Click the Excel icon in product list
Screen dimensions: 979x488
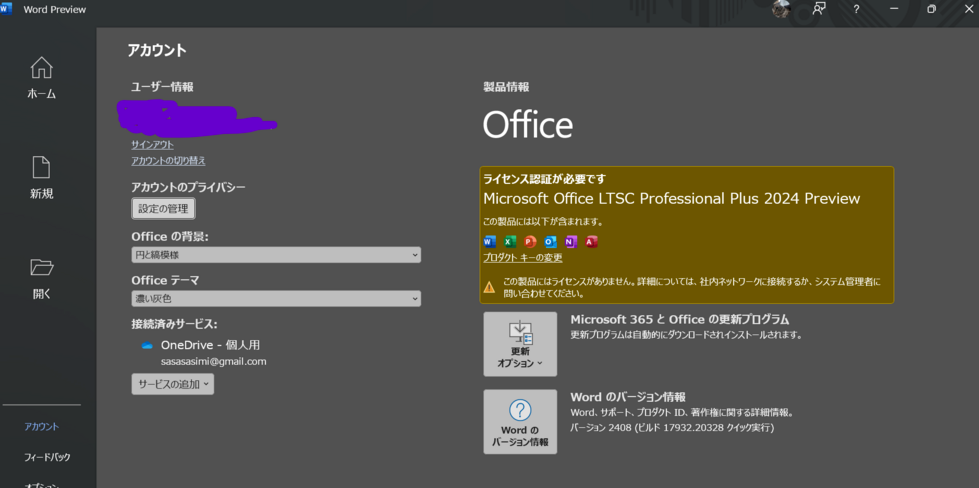click(x=509, y=242)
